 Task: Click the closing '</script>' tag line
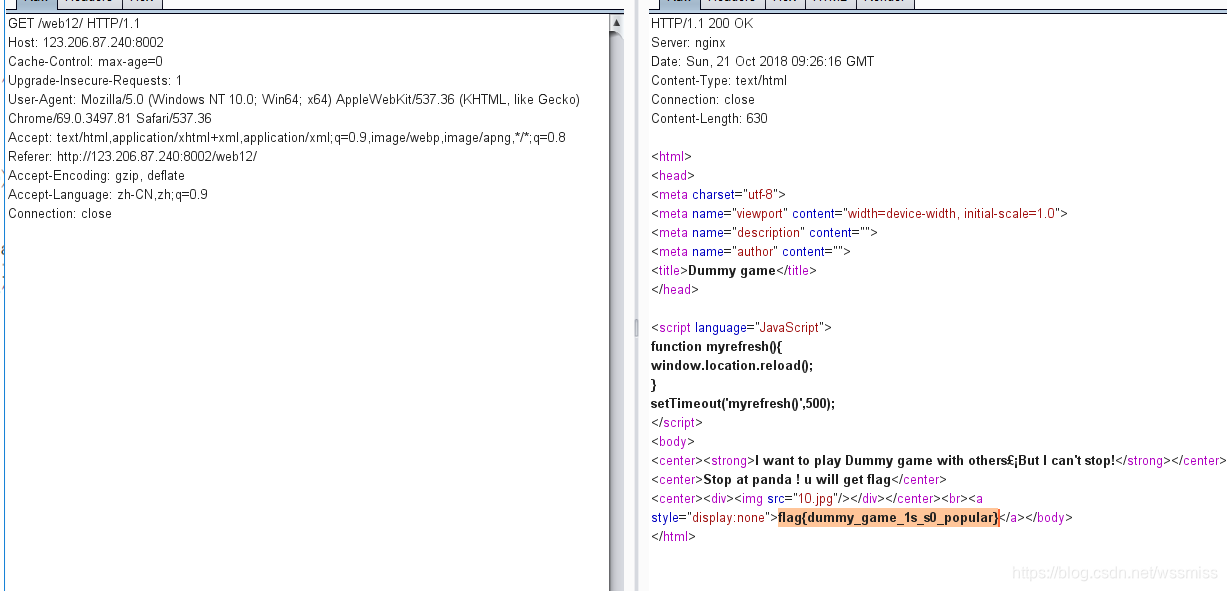[x=677, y=422]
